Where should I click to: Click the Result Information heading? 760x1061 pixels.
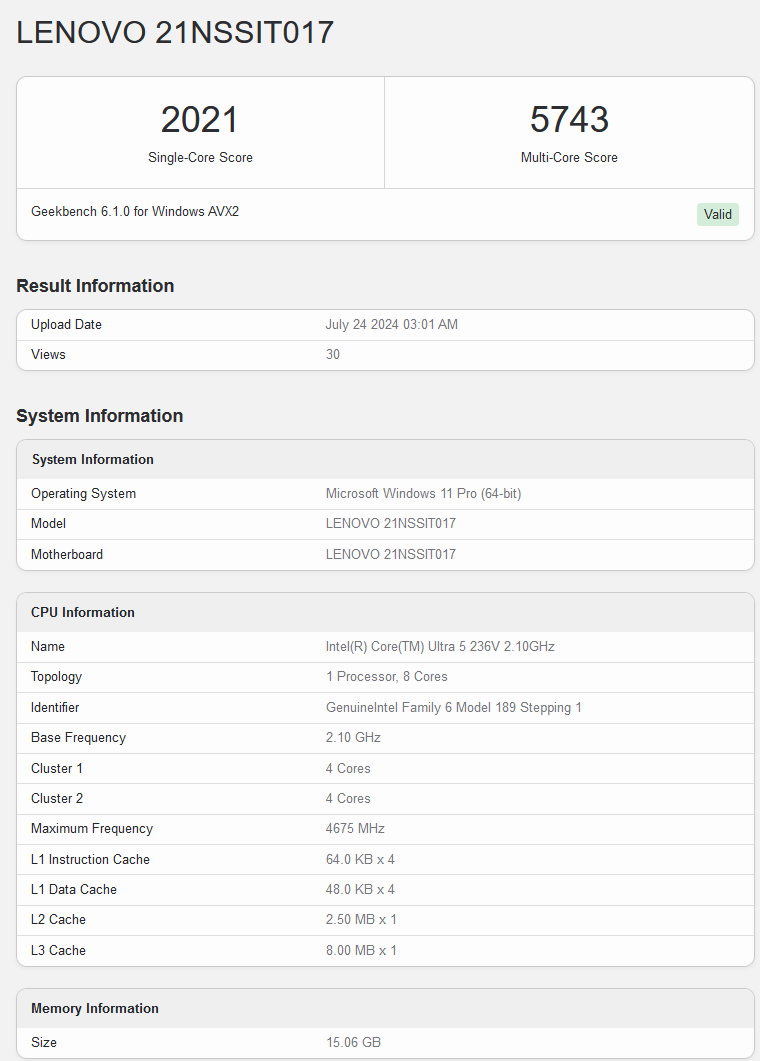tap(95, 286)
